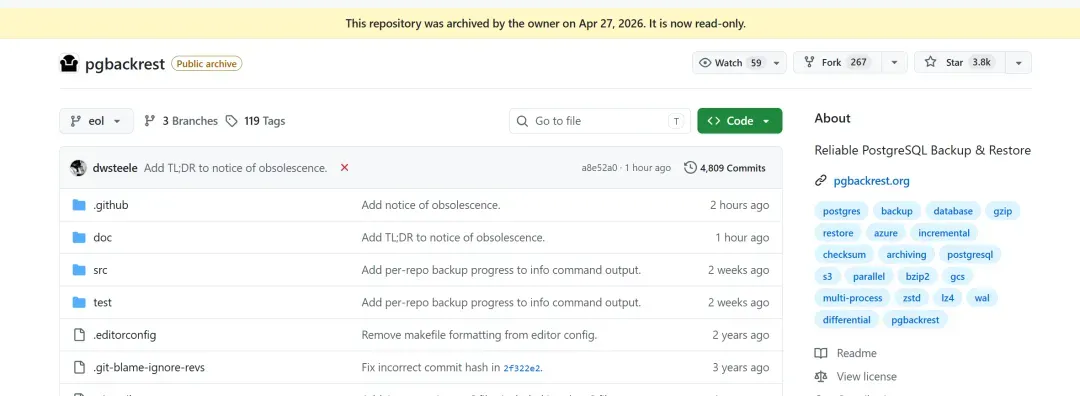The width and height of the screenshot is (1080, 396).
Task: Select the wal topic tag
Action: (982, 298)
